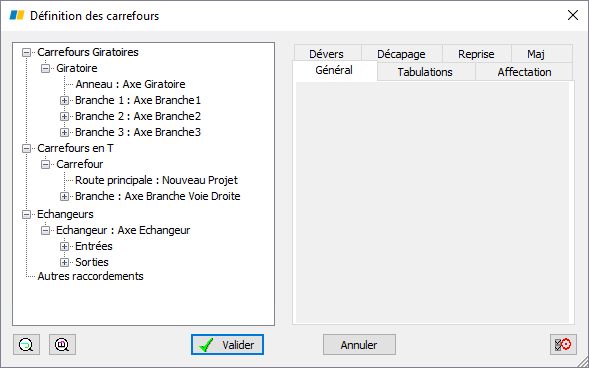
Task: Open the Décapage tab
Action: click(x=401, y=54)
